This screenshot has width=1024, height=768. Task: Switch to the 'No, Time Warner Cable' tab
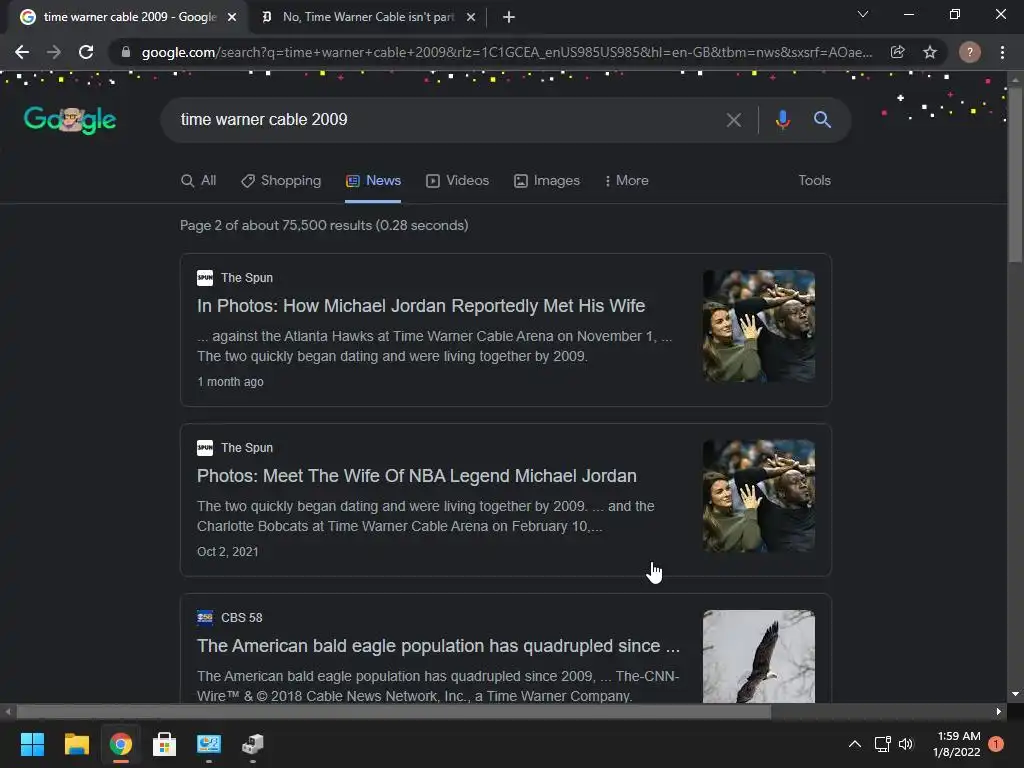[x=368, y=17]
